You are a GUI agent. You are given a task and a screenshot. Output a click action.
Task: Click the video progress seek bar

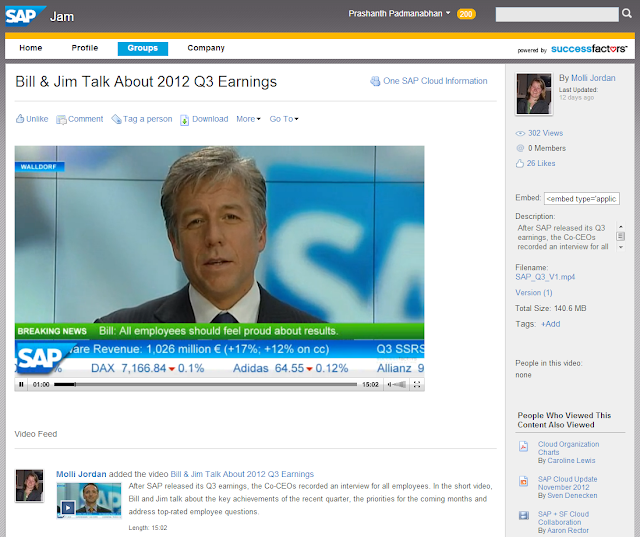tap(205, 384)
